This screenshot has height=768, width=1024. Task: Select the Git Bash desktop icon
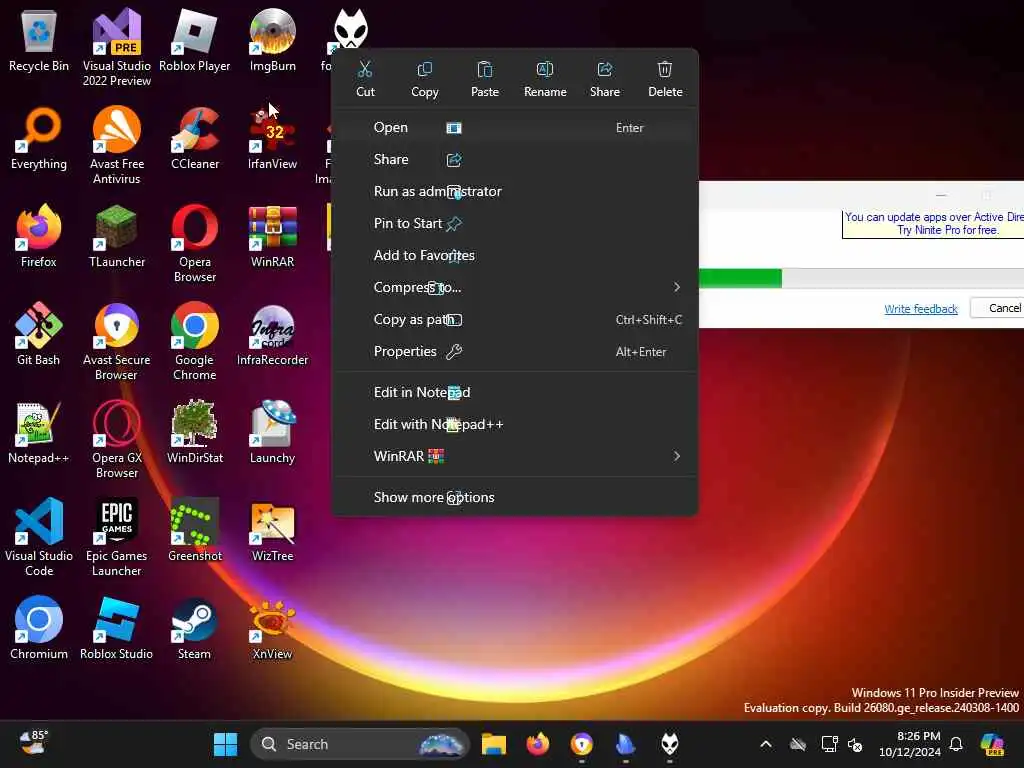39,335
